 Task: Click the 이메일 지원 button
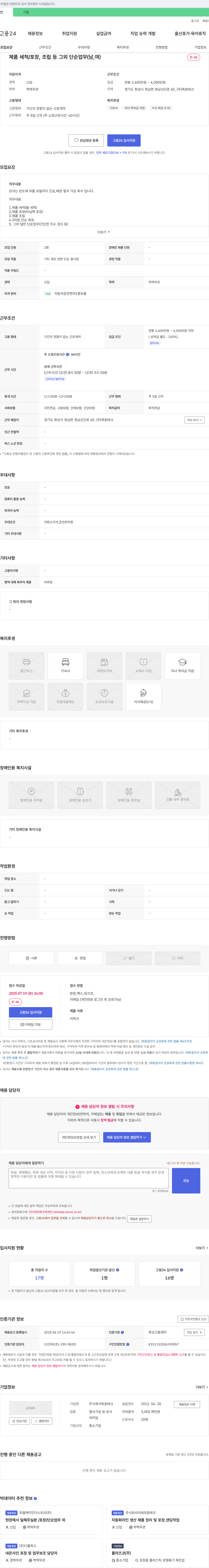click(x=30, y=1025)
